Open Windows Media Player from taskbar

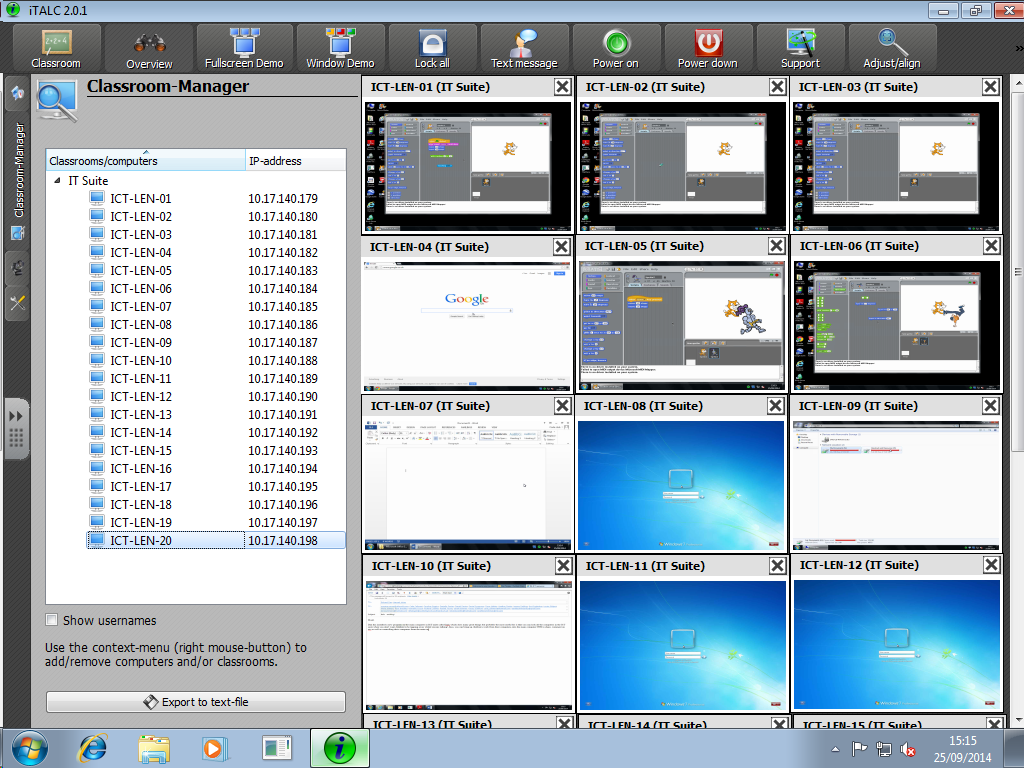[214, 748]
